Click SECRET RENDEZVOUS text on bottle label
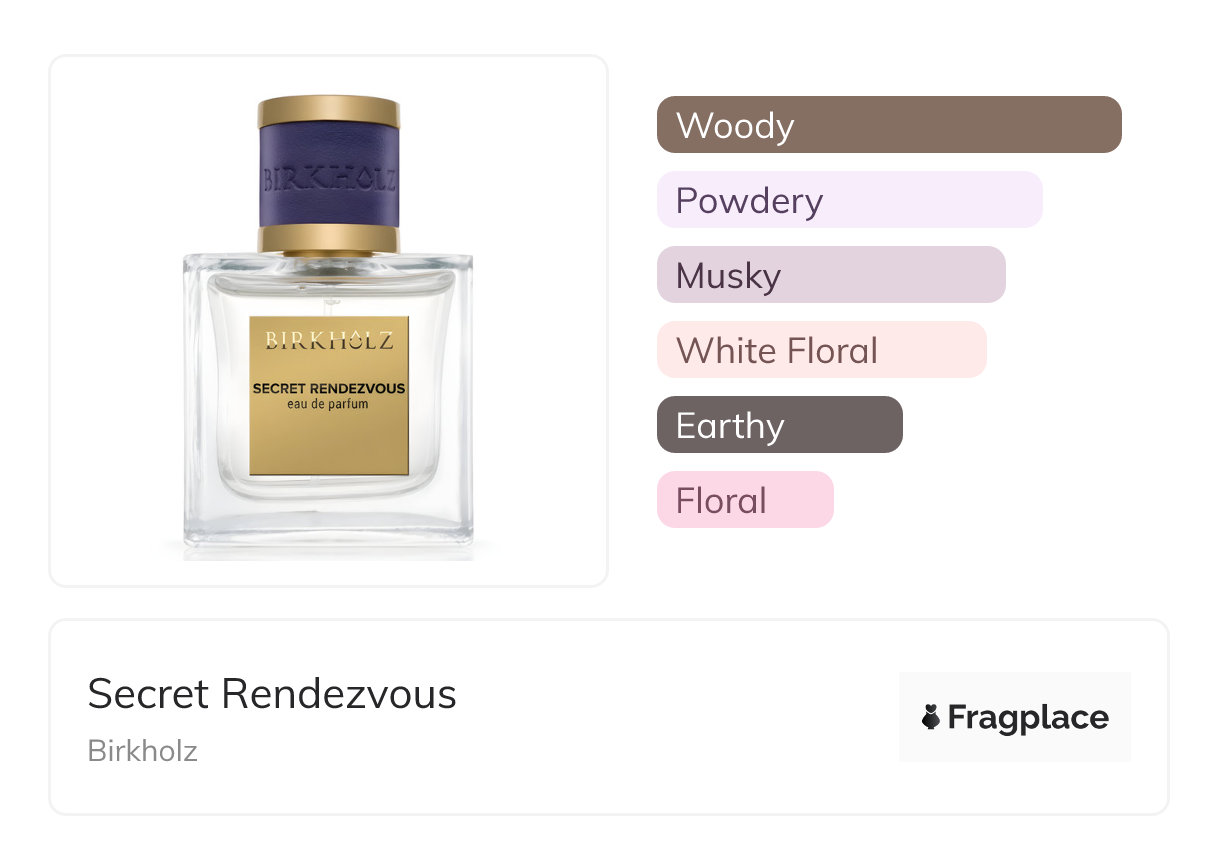Screen dimensions: 1218x864 pos(329,388)
